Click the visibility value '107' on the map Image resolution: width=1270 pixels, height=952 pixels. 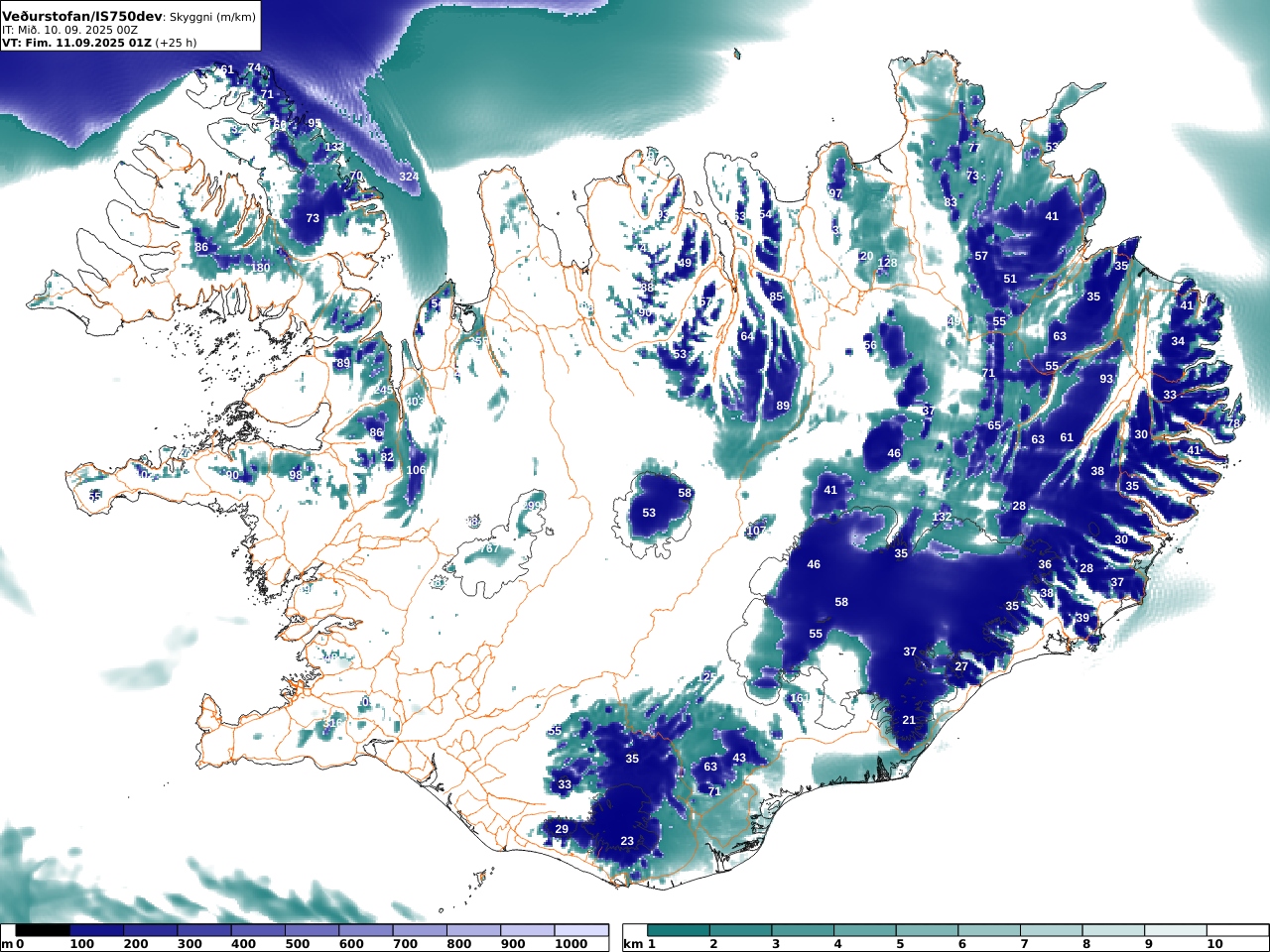pos(756,531)
